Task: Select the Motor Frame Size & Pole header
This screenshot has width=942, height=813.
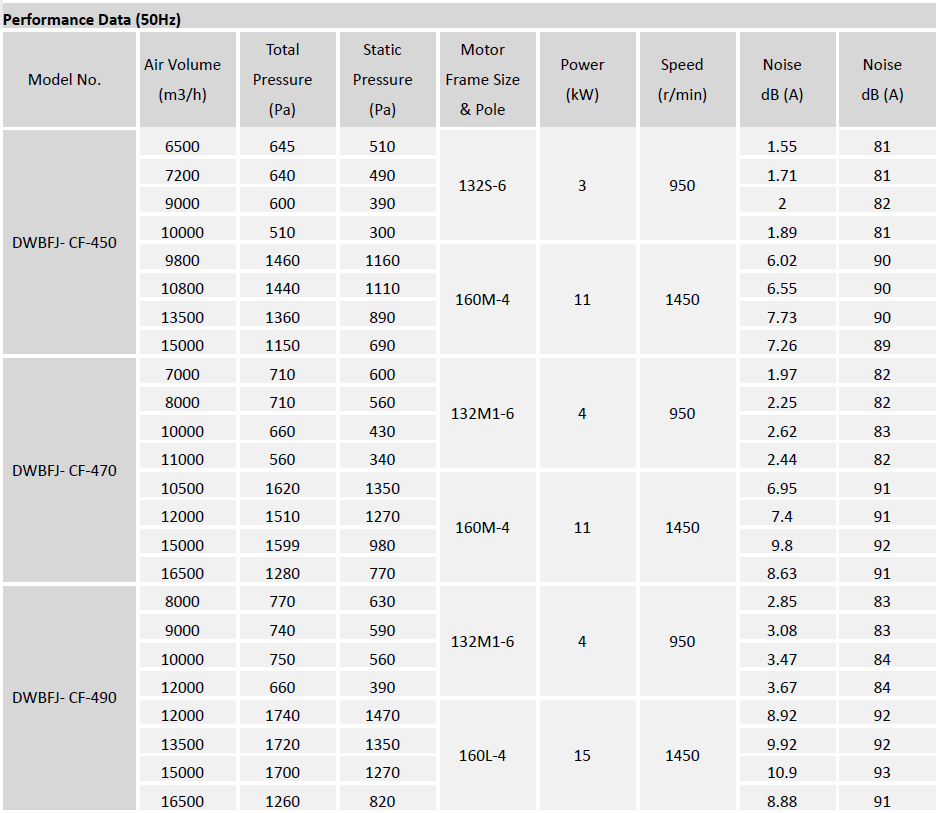Action: pos(482,80)
